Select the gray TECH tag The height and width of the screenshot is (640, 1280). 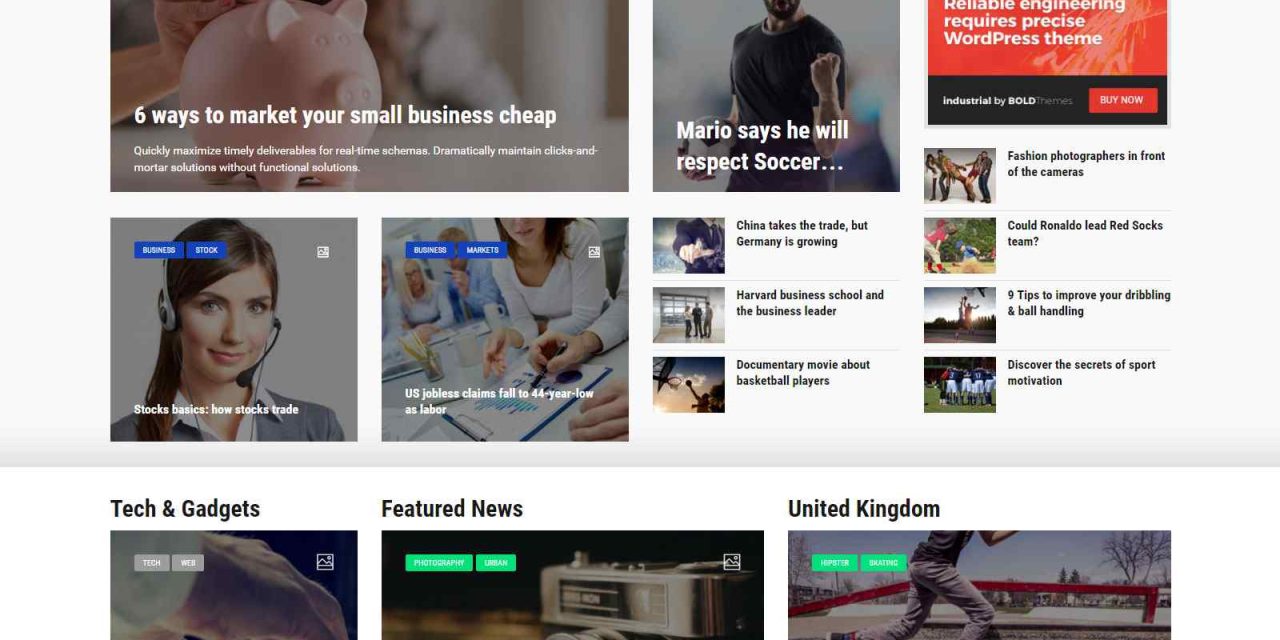pos(151,563)
